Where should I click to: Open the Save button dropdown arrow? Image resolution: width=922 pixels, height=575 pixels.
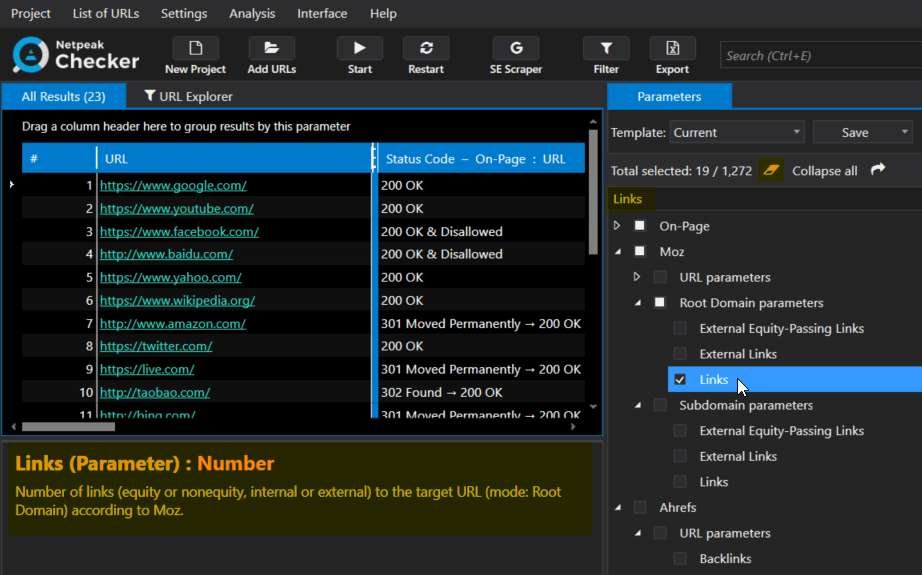904,132
